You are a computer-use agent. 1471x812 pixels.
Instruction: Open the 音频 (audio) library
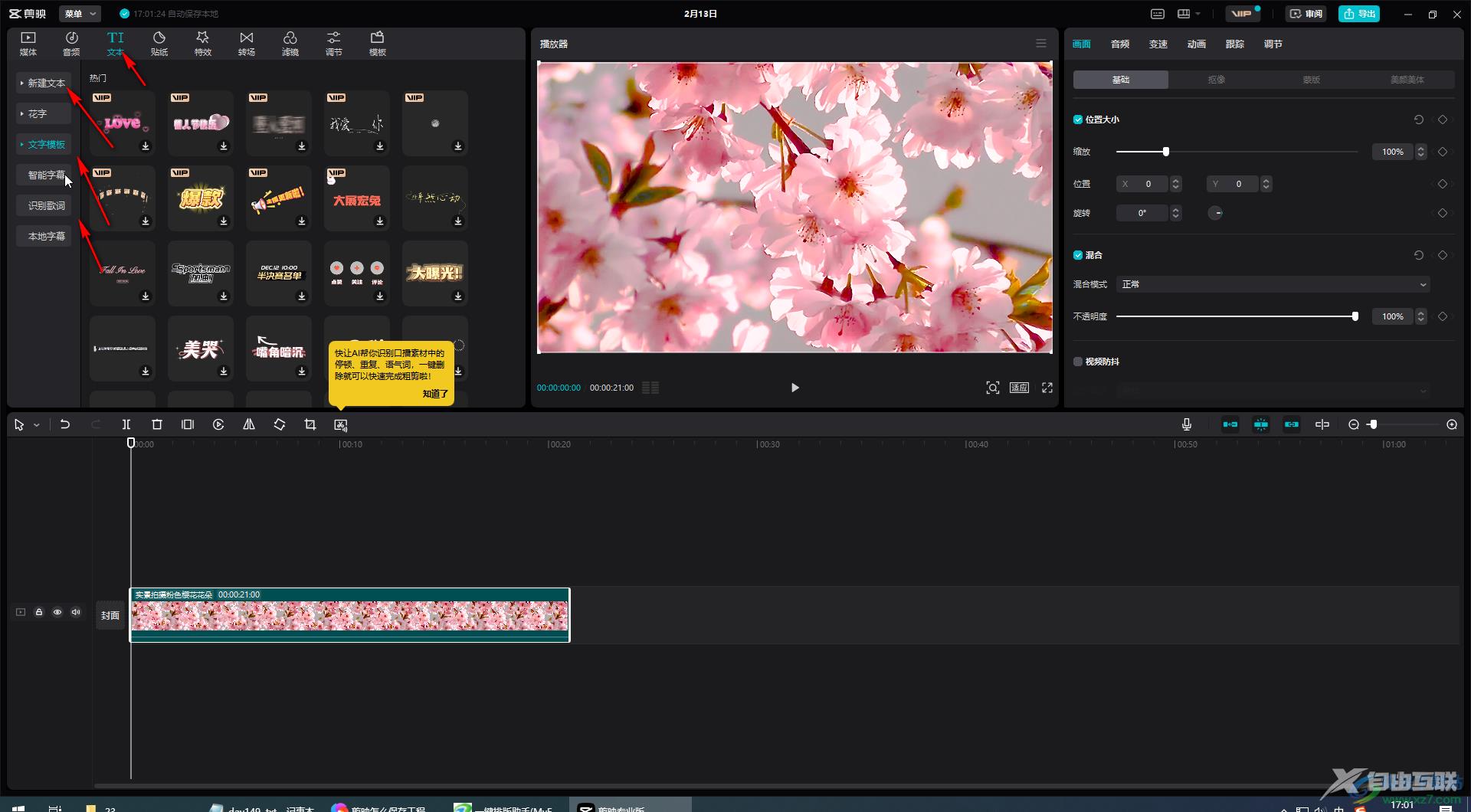pos(71,44)
